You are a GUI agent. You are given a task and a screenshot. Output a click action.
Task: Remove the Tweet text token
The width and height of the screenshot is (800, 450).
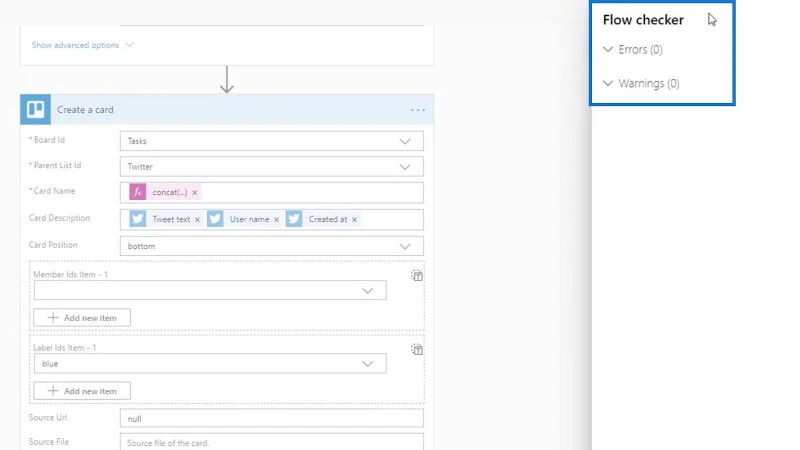(x=197, y=219)
